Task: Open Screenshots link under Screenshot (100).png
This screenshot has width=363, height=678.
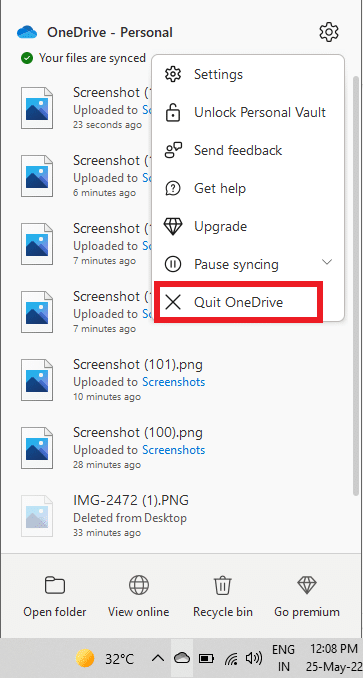Action: pos(174,450)
